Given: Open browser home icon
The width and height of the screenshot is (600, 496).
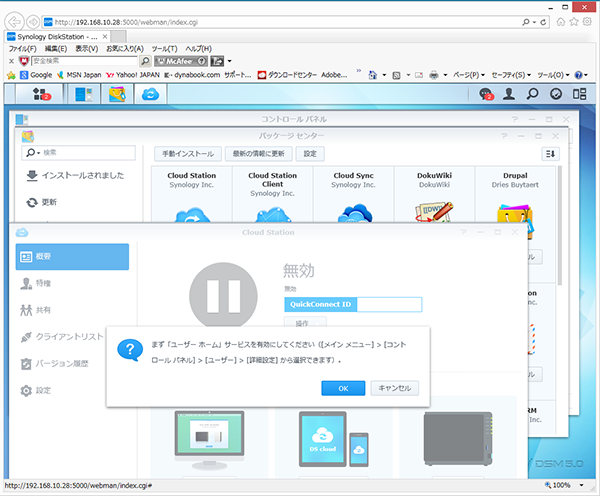Looking at the screenshot, I should pos(561,22).
